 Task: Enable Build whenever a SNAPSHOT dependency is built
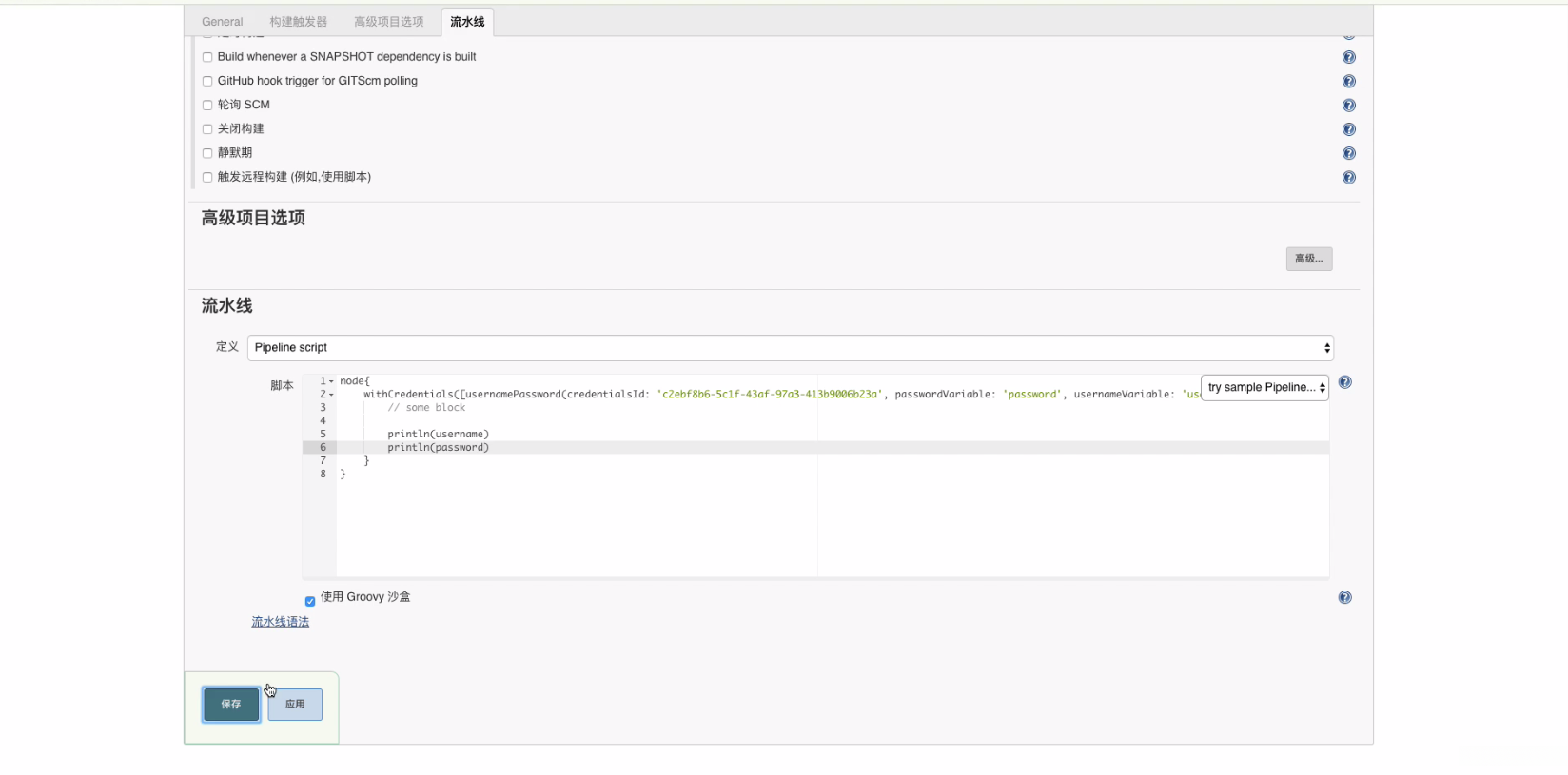pos(207,57)
